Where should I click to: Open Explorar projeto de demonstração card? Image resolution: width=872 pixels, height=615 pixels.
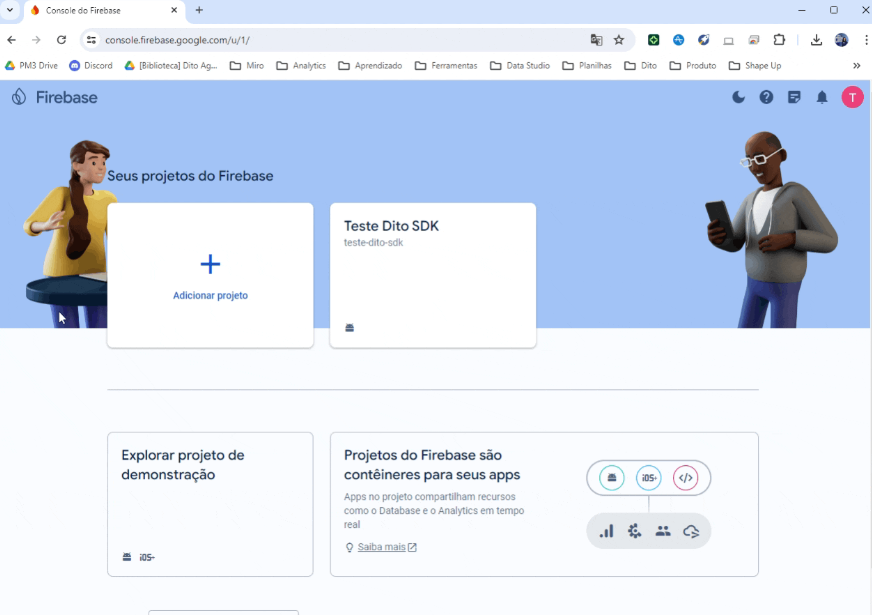coord(210,504)
